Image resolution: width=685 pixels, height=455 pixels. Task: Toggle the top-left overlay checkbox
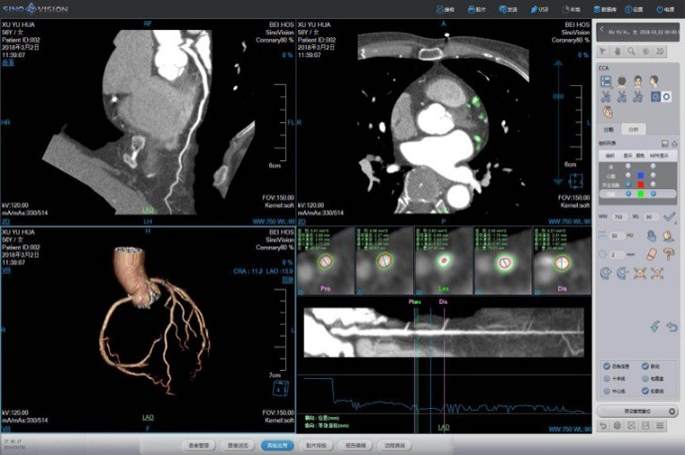606,366
